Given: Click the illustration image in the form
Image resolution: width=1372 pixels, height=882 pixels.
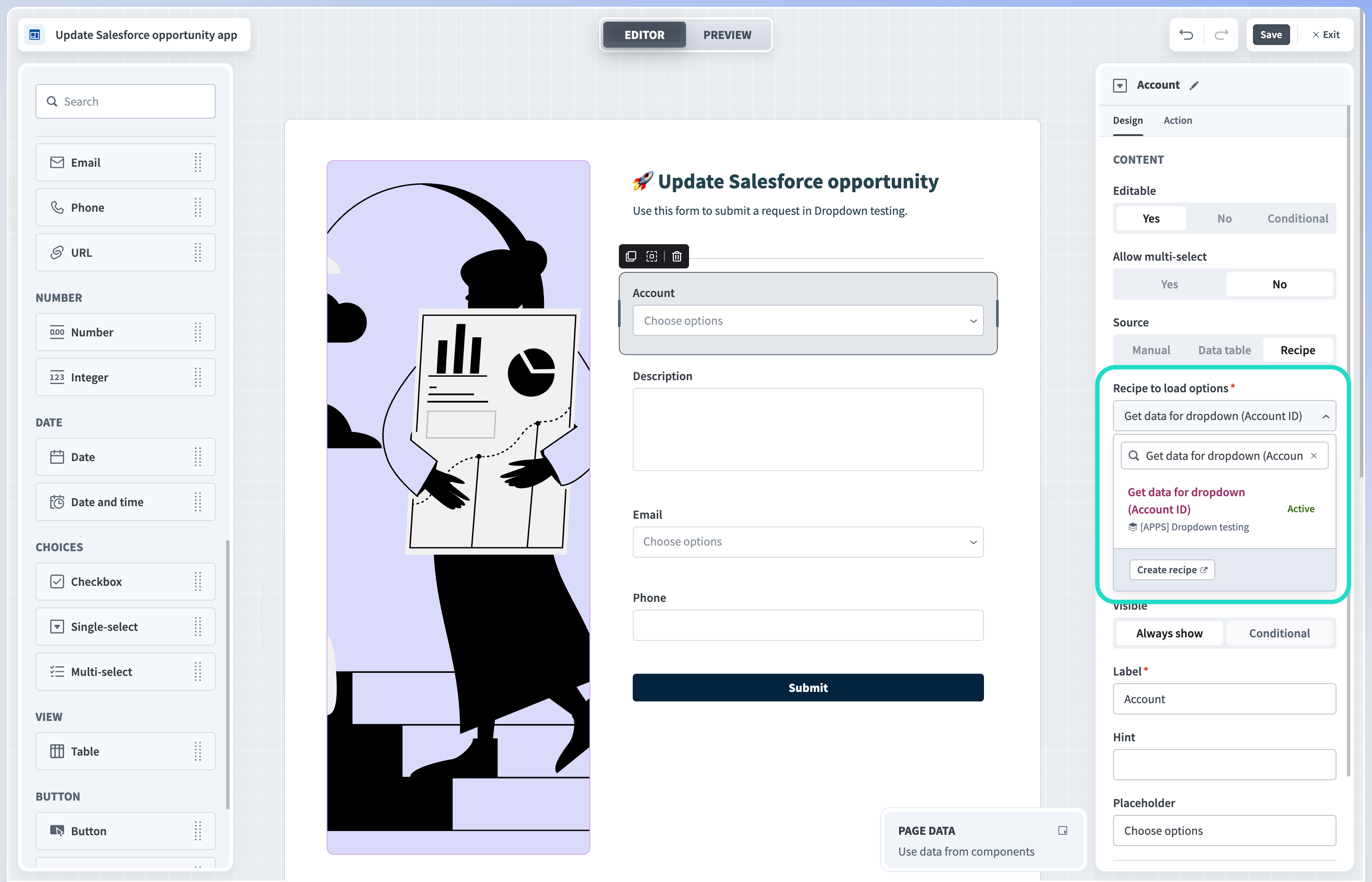Looking at the screenshot, I should 458,507.
